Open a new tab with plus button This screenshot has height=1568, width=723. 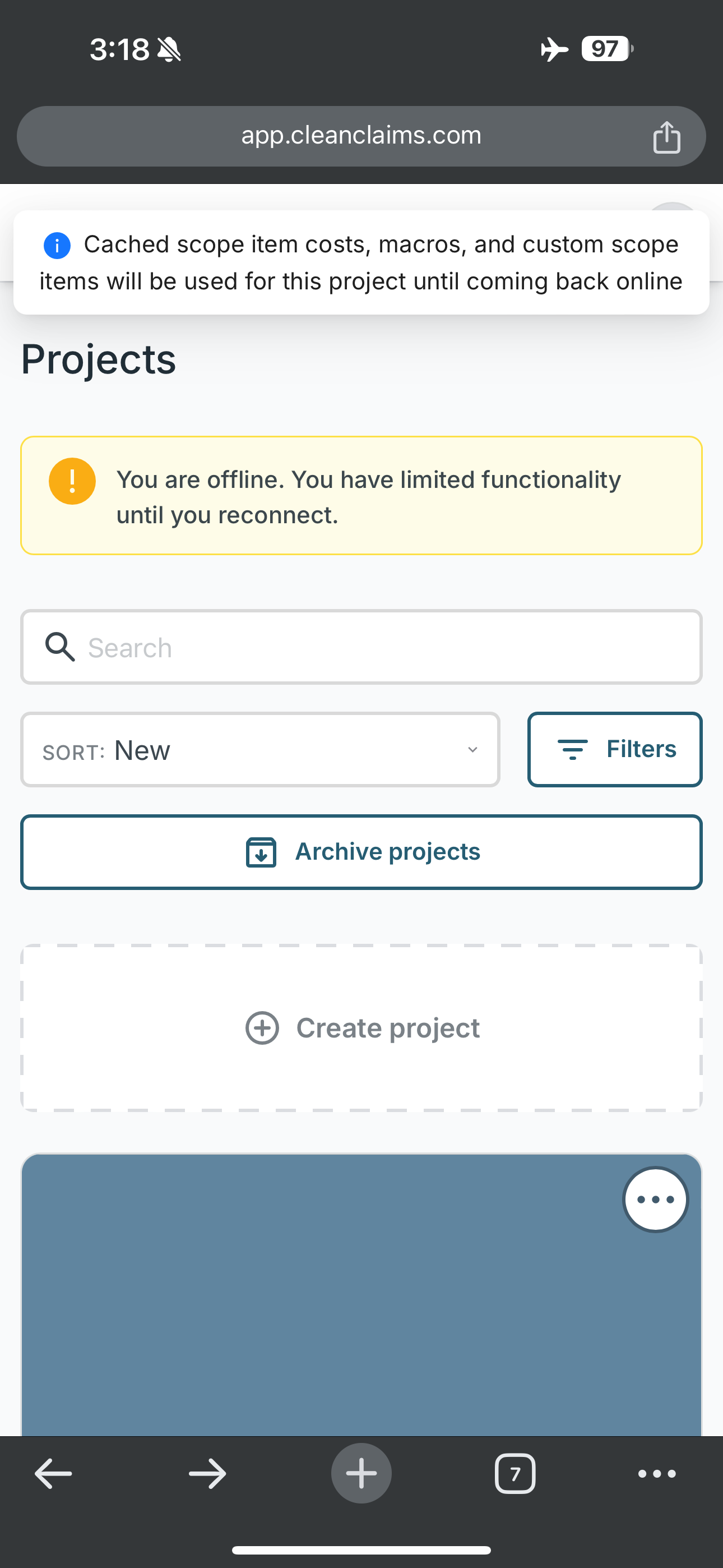361,1473
